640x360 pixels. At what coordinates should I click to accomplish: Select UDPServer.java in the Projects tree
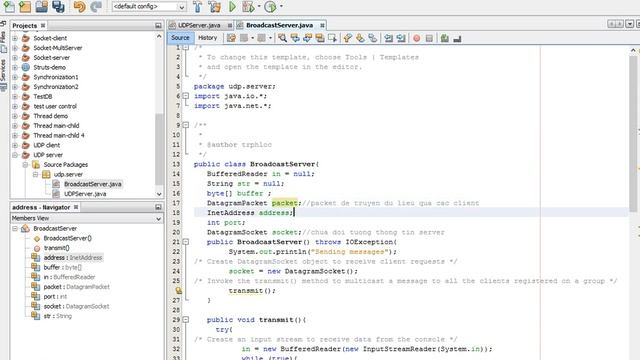[85, 194]
